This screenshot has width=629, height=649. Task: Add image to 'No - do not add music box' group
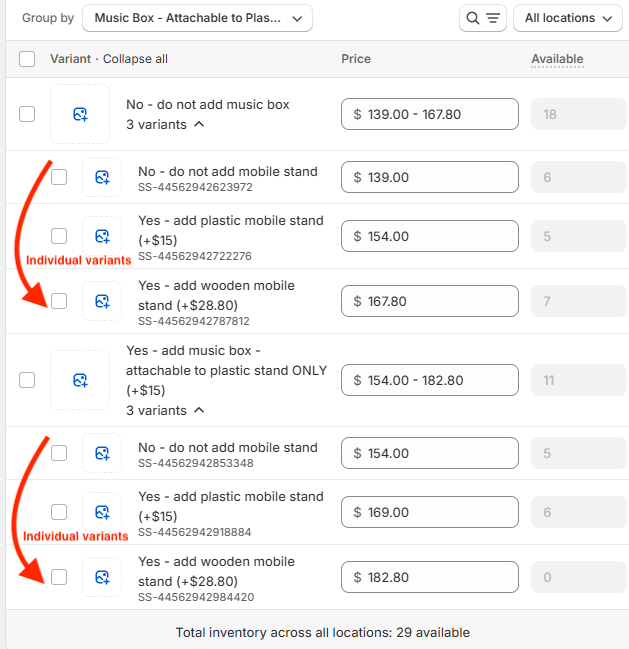(x=80, y=114)
